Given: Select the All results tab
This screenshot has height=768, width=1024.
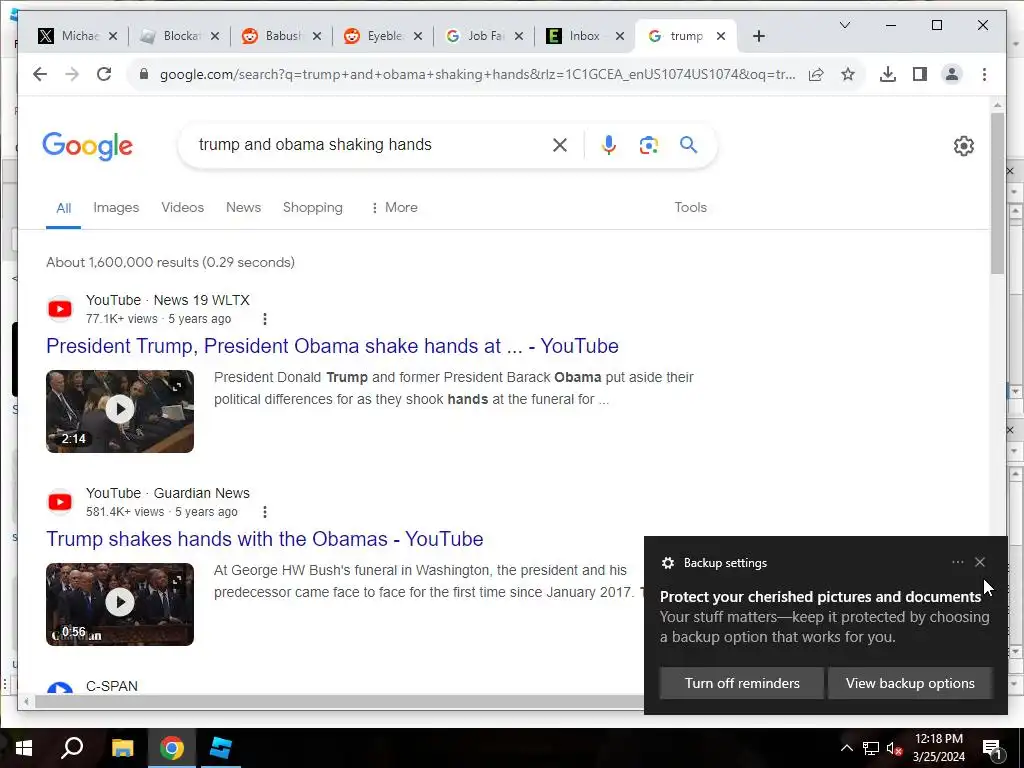Looking at the screenshot, I should [63, 208].
